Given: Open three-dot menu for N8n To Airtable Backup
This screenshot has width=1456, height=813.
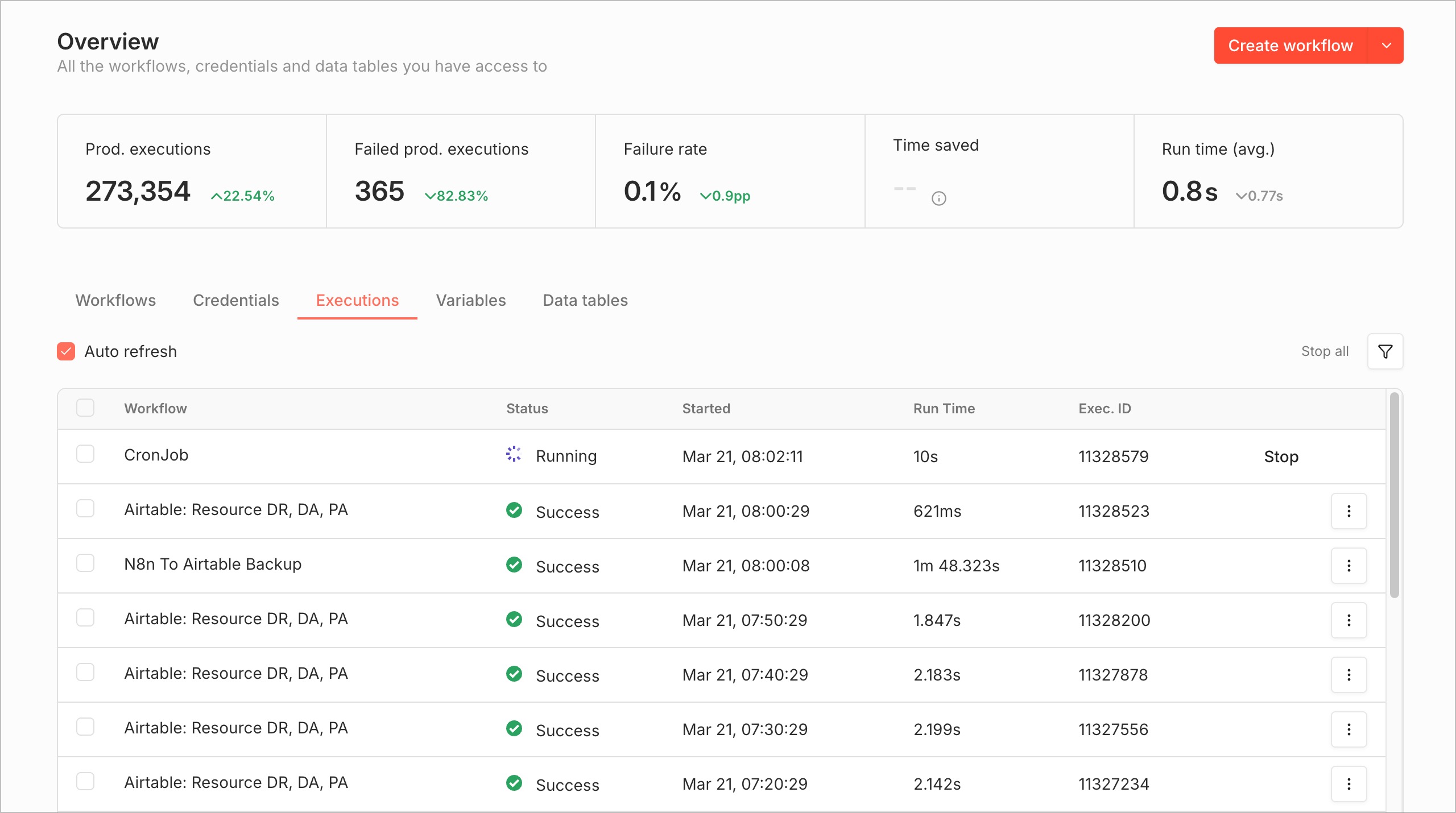Looking at the screenshot, I should [x=1349, y=566].
